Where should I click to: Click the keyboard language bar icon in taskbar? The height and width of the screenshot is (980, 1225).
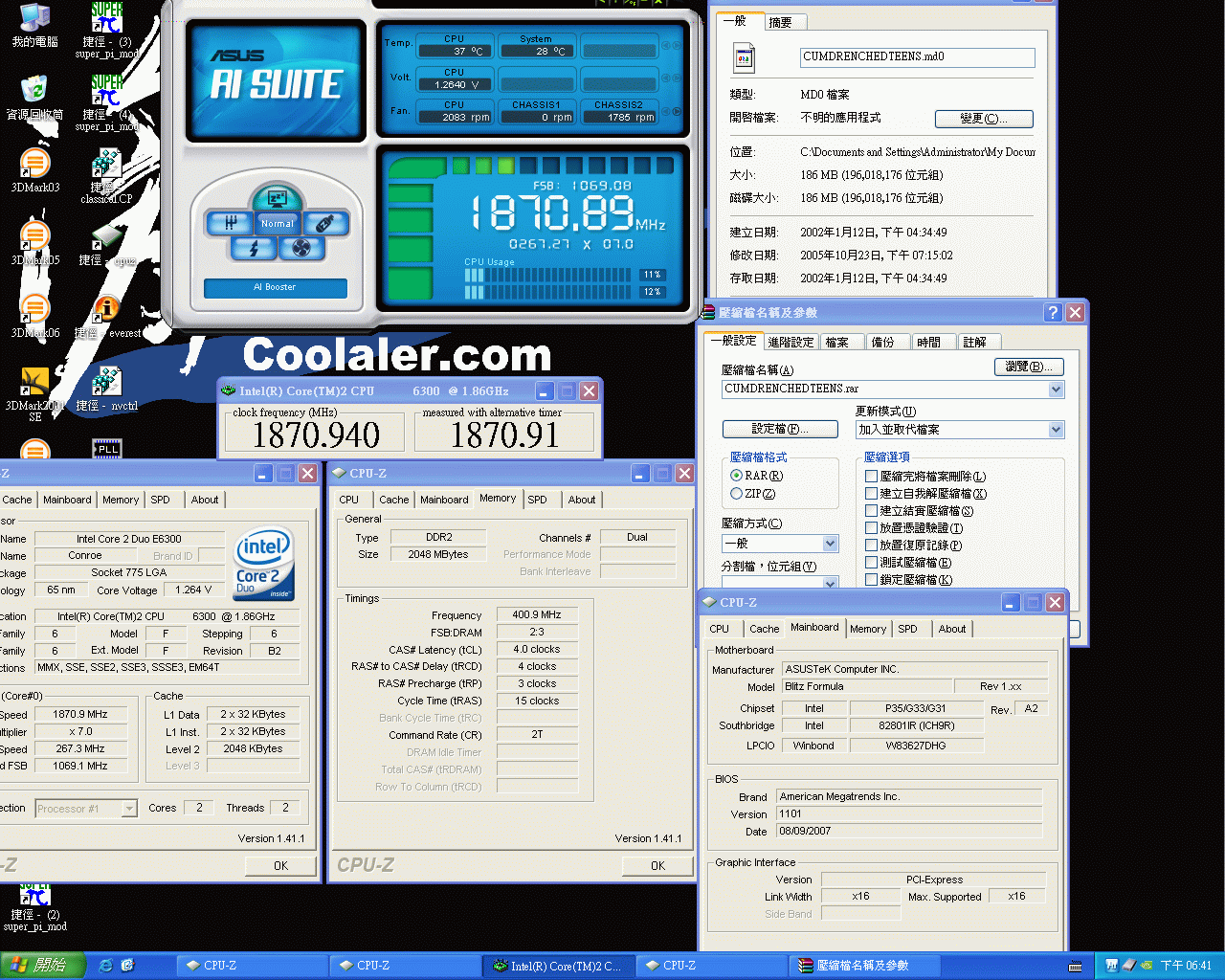1075,967
